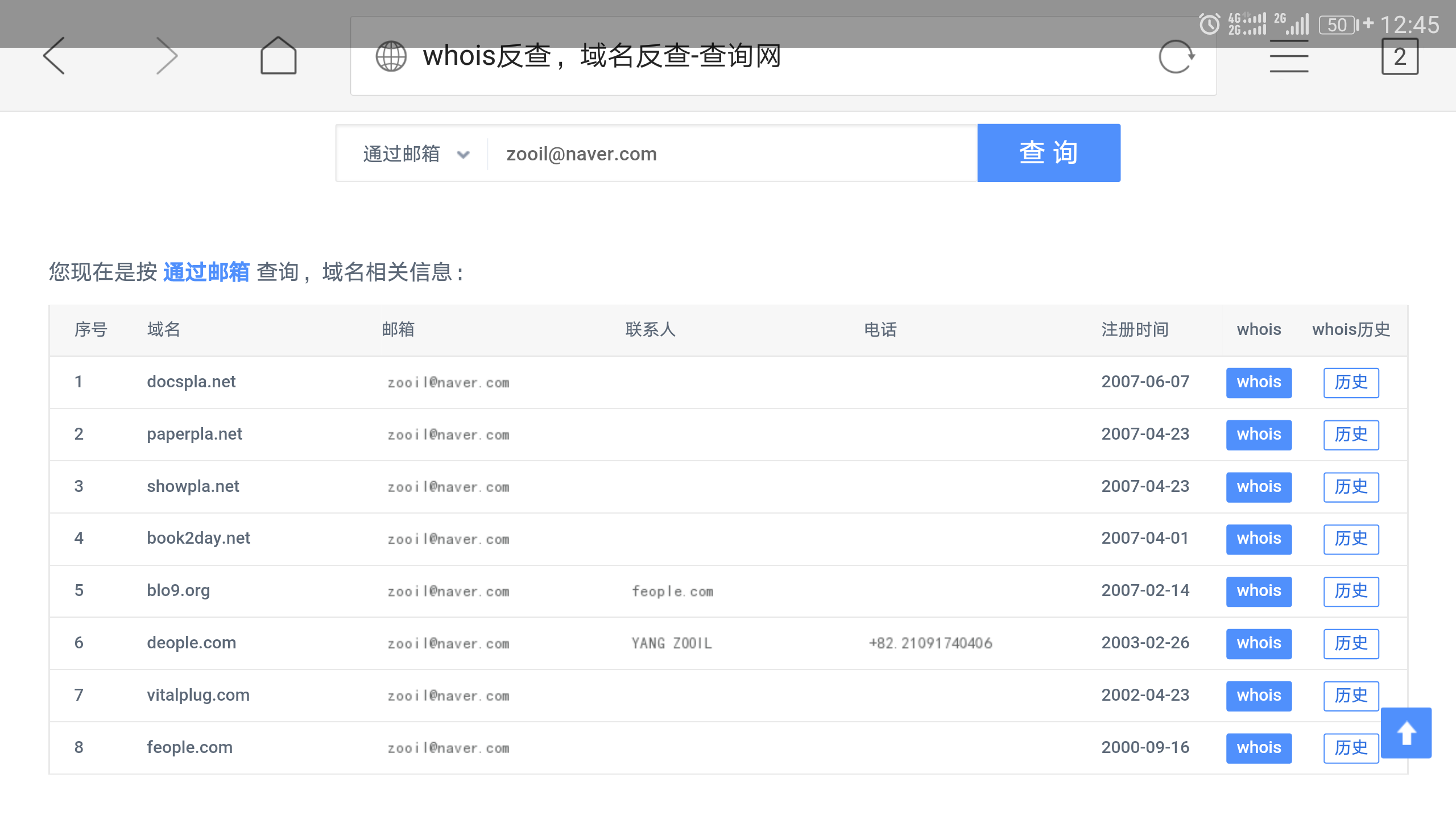Go back with the browser back arrow
1456x819 pixels.
click(x=54, y=56)
